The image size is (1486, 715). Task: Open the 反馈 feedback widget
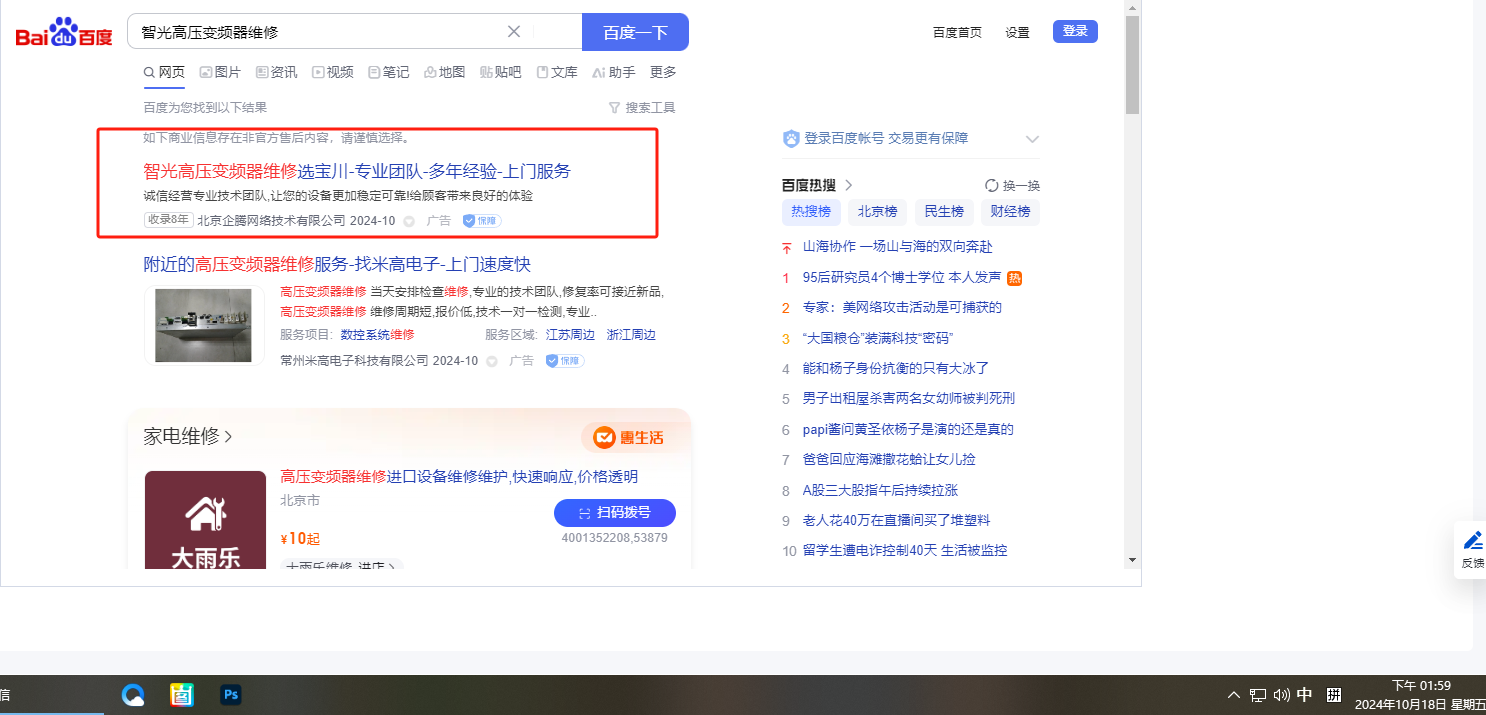[x=1472, y=549]
